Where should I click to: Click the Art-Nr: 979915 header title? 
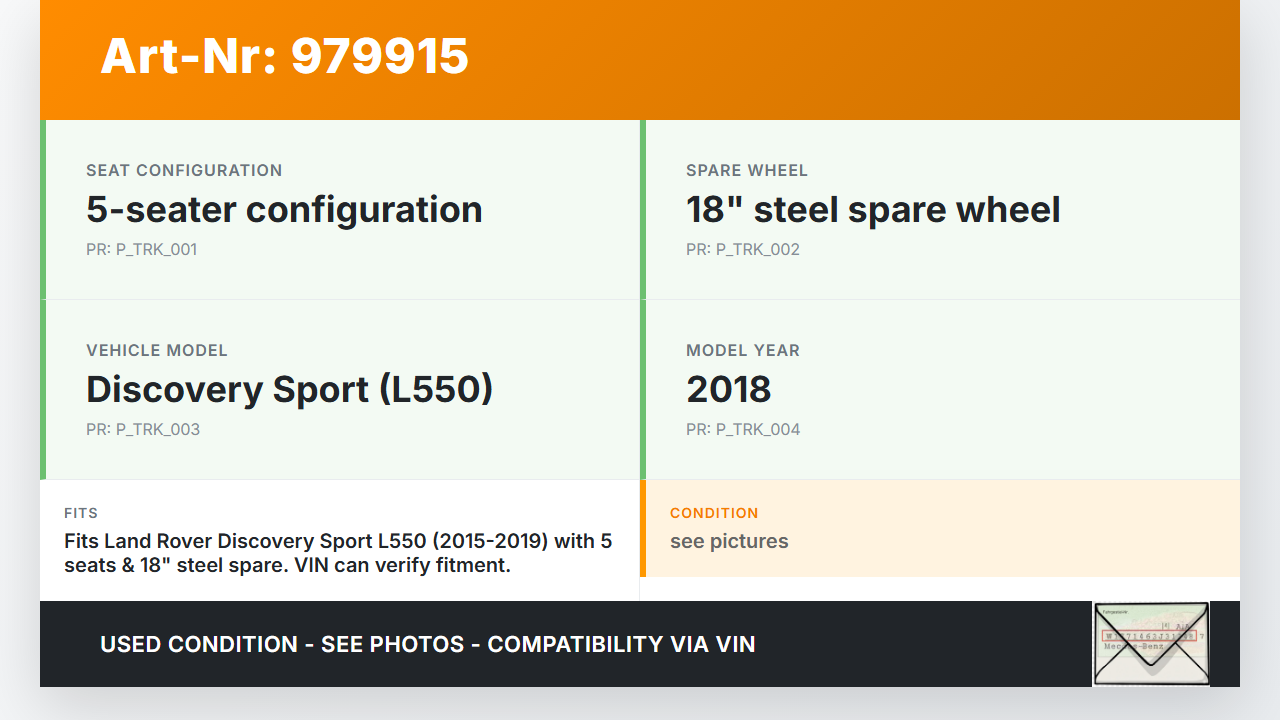pyautogui.click(x=284, y=56)
